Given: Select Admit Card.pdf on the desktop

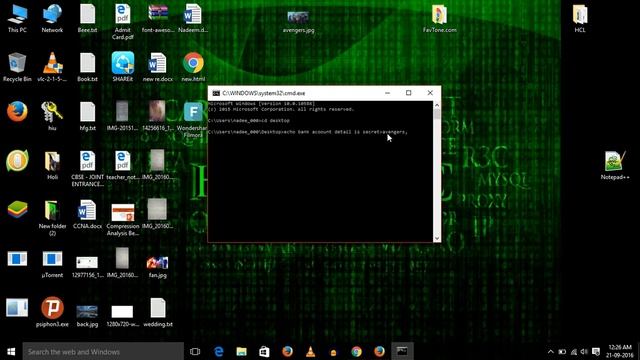Looking at the screenshot, I should click(122, 22).
